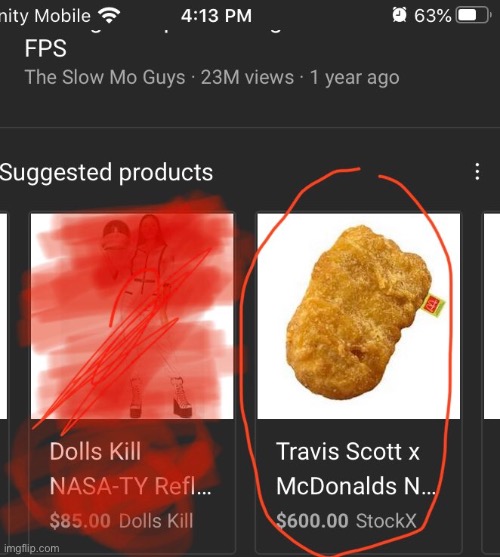Tap the 63% battery percentage
This screenshot has width=500, height=557.
433,16
